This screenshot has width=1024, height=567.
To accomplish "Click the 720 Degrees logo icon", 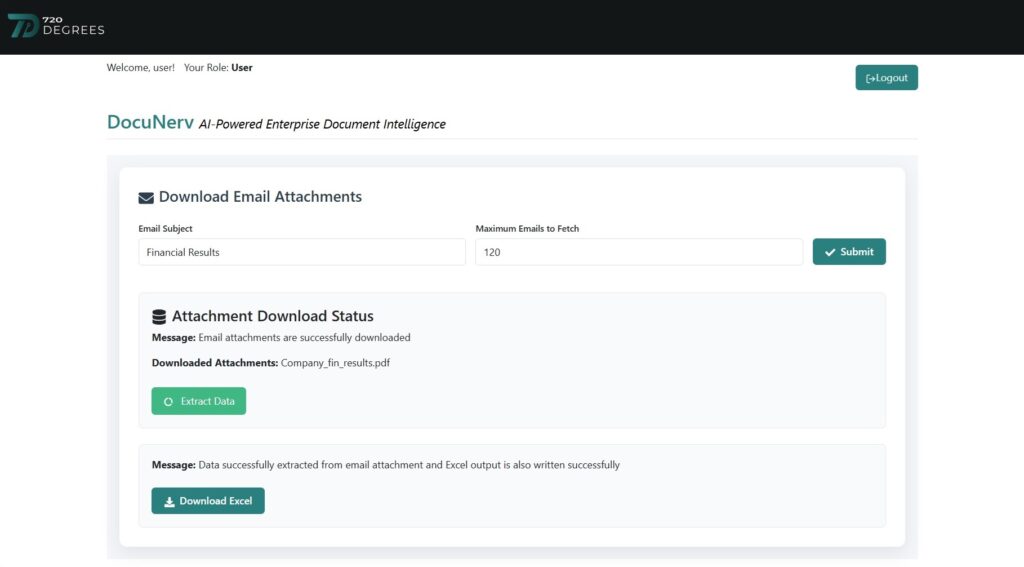I will (24, 26).
